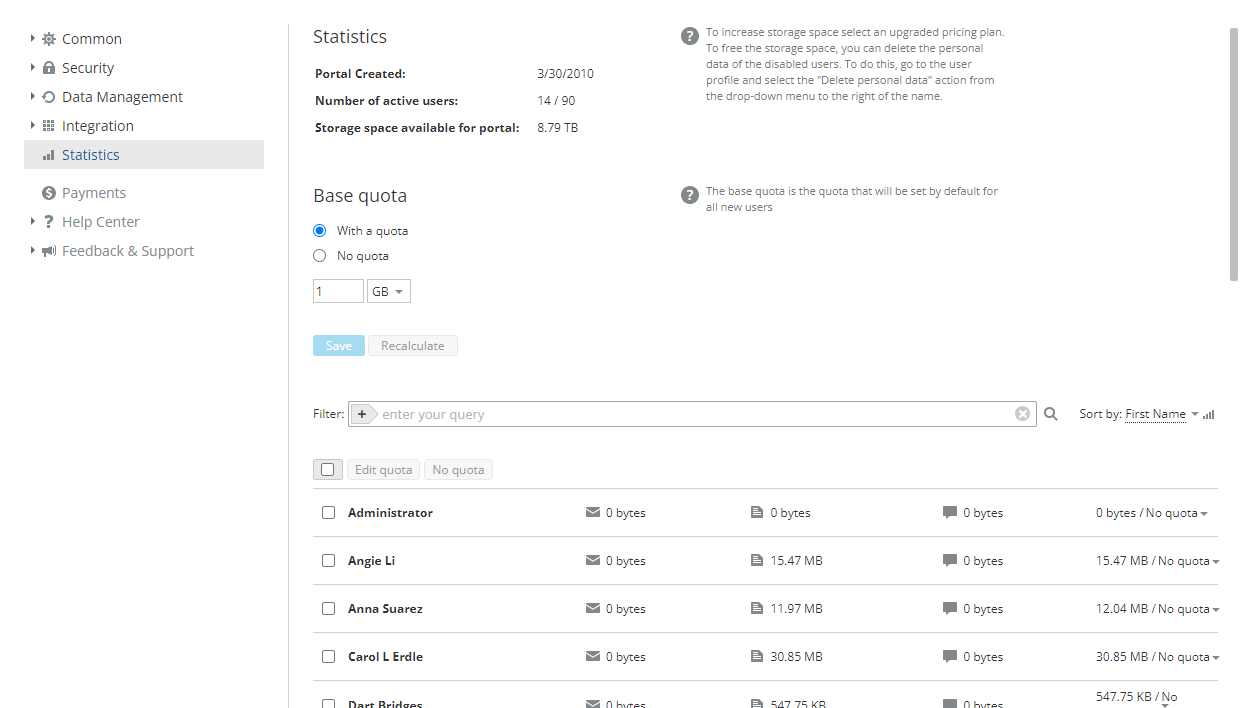Expand the Security section in the sidebar
Viewport: 1240px width, 708px height.
[x=90, y=67]
